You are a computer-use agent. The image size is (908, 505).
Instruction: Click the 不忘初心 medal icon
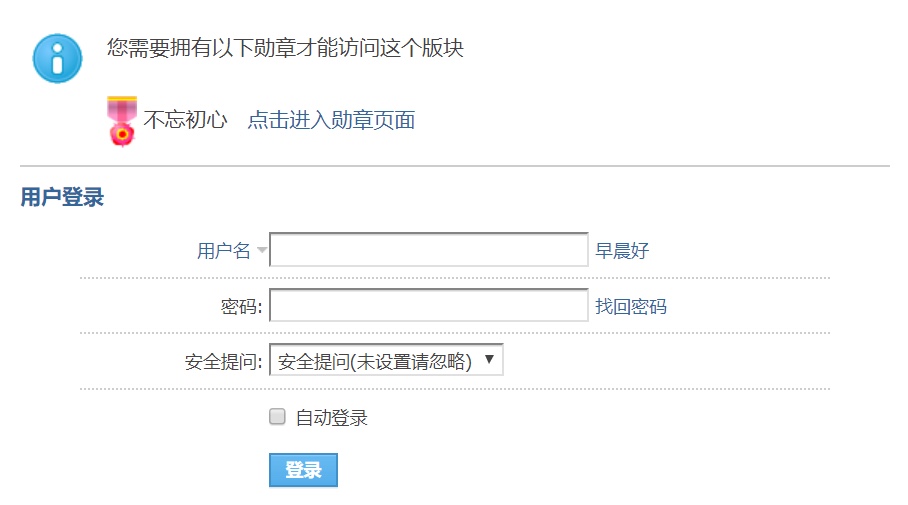(122, 121)
